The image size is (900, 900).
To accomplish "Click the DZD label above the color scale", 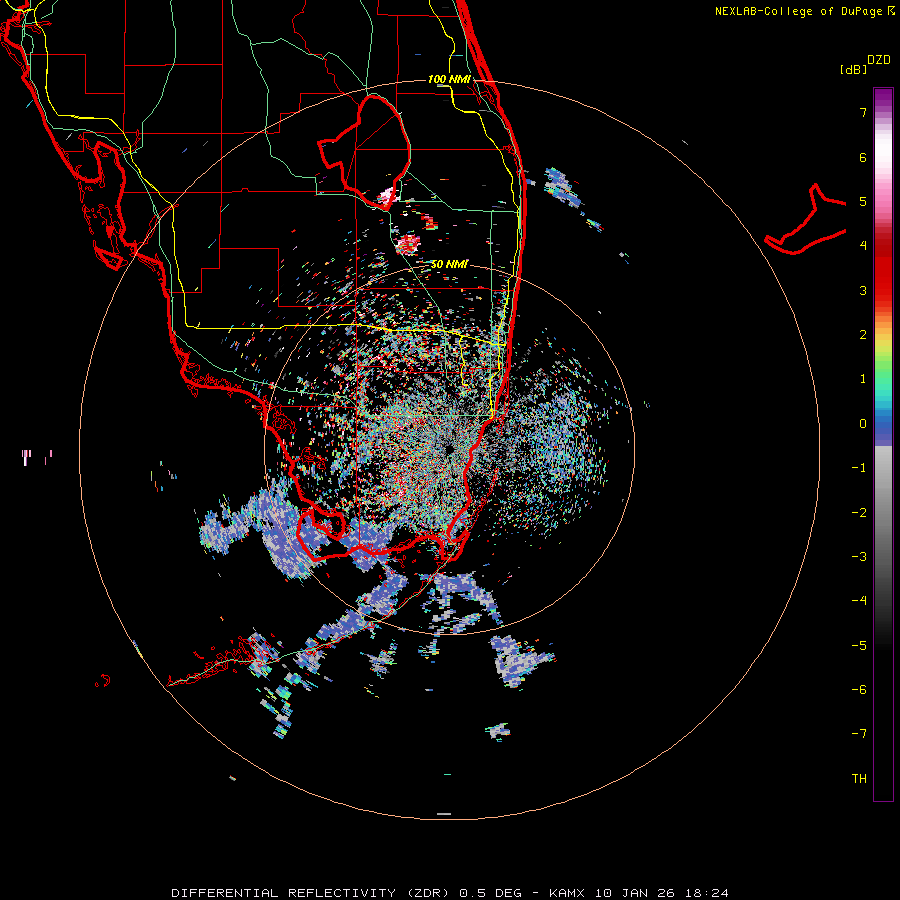I will 879,60.
